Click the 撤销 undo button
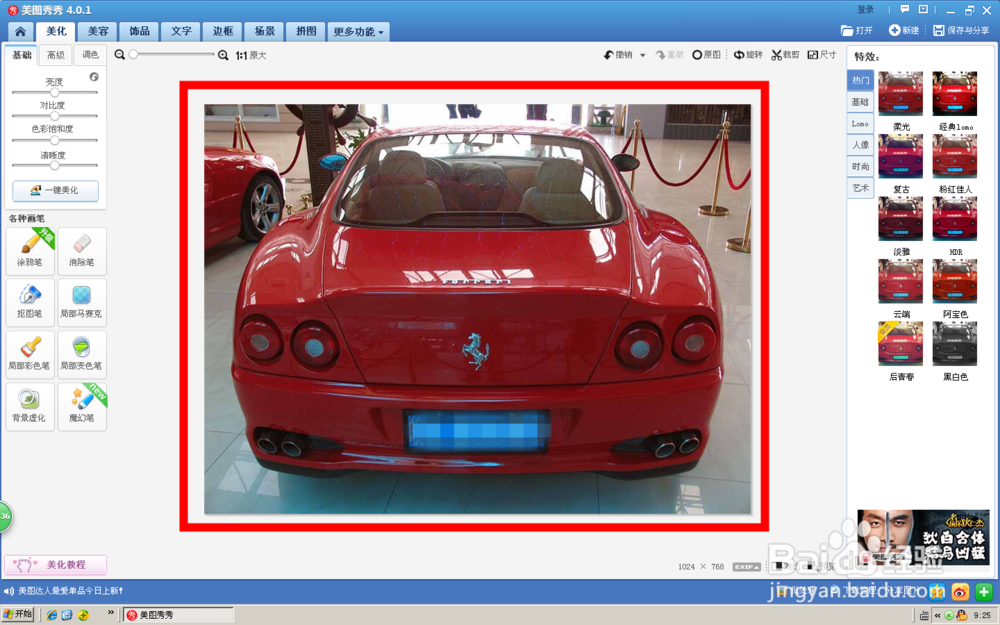Image resolution: width=1000 pixels, height=625 pixels. (618, 55)
